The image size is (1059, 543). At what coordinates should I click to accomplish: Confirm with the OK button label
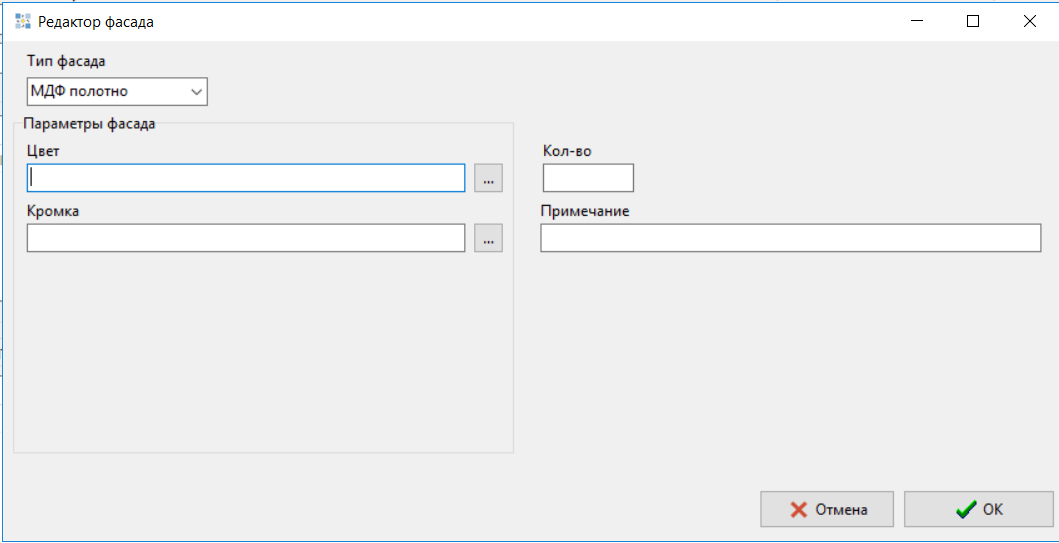click(992, 509)
